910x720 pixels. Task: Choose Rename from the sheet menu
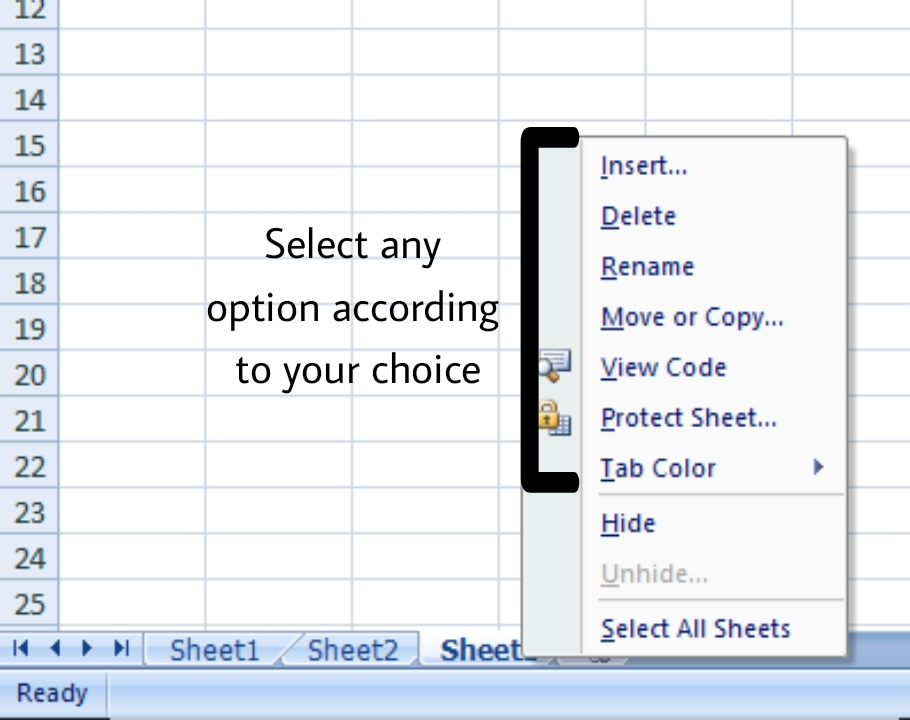point(647,267)
